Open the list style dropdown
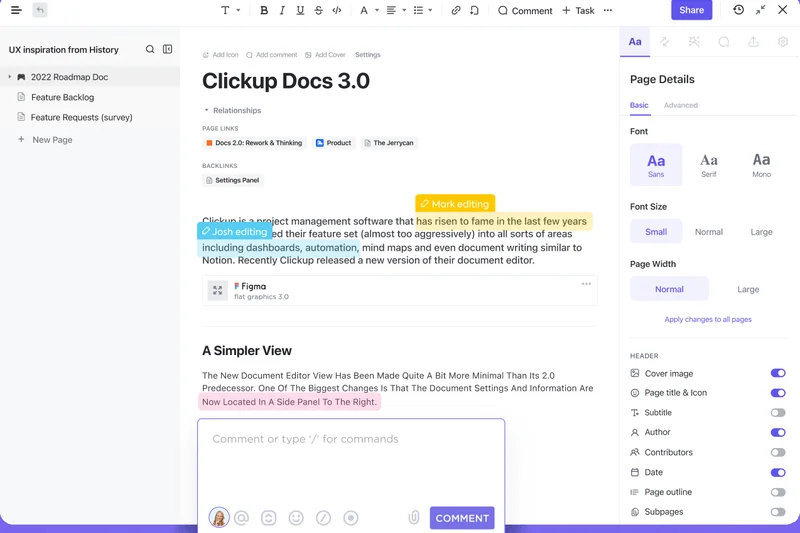The image size is (800, 533). pyautogui.click(x=423, y=10)
